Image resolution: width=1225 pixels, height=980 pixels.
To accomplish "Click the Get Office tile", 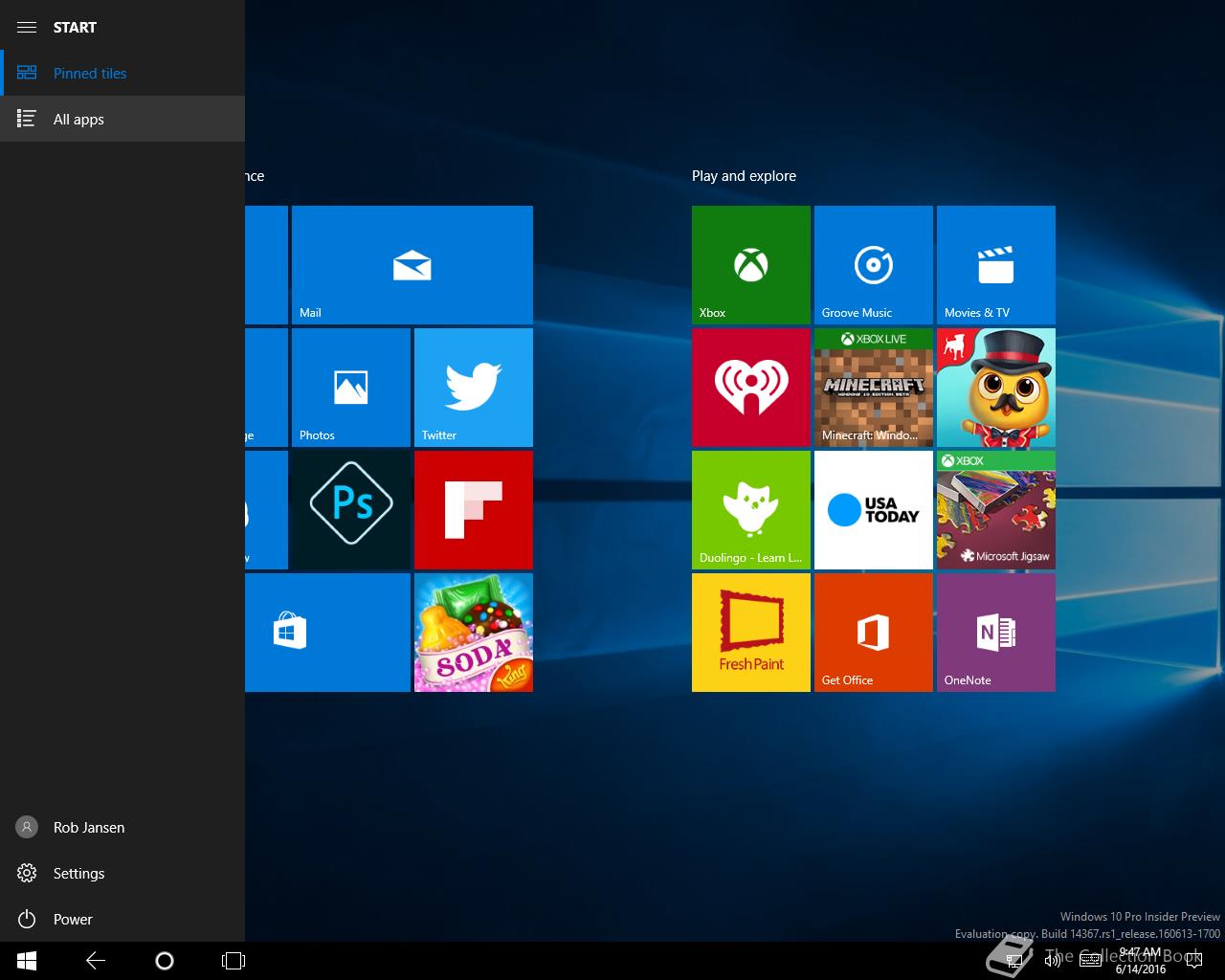I will 874,633.
